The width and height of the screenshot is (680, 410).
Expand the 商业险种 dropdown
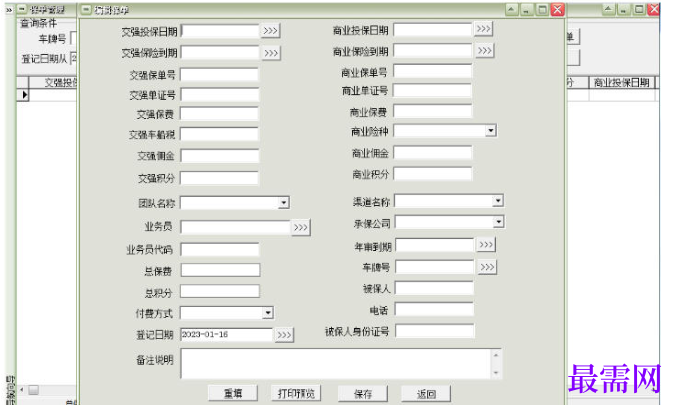(x=490, y=131)
